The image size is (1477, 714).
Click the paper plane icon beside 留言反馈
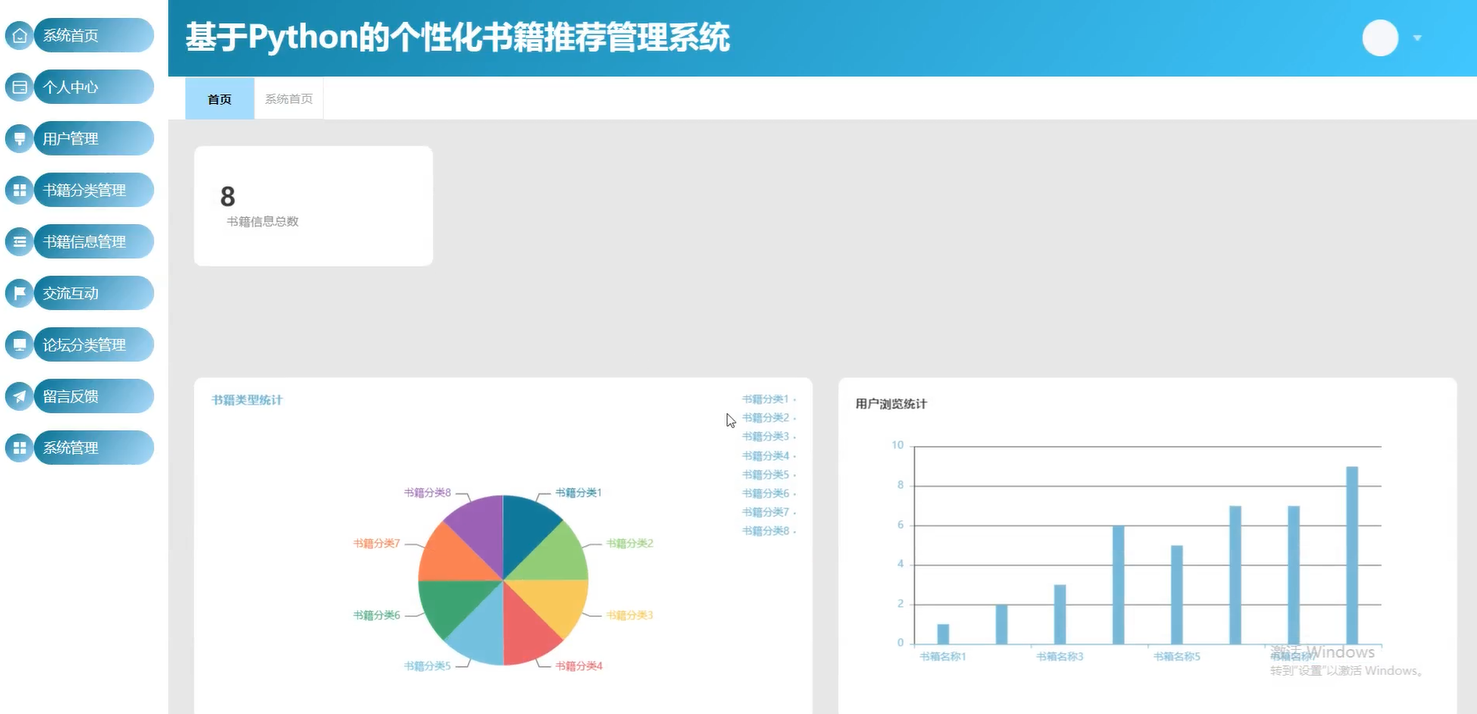coord(19,396)
